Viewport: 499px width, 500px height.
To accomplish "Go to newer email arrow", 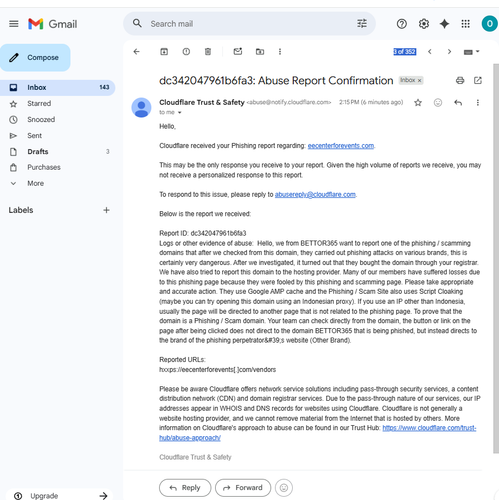I will pos(430,52).
